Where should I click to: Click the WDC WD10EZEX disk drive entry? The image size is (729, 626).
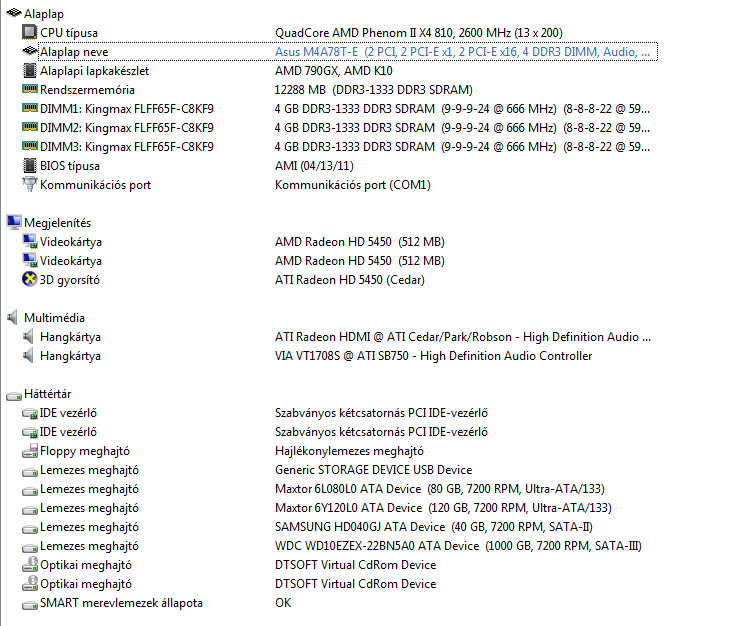click(458, 546)
